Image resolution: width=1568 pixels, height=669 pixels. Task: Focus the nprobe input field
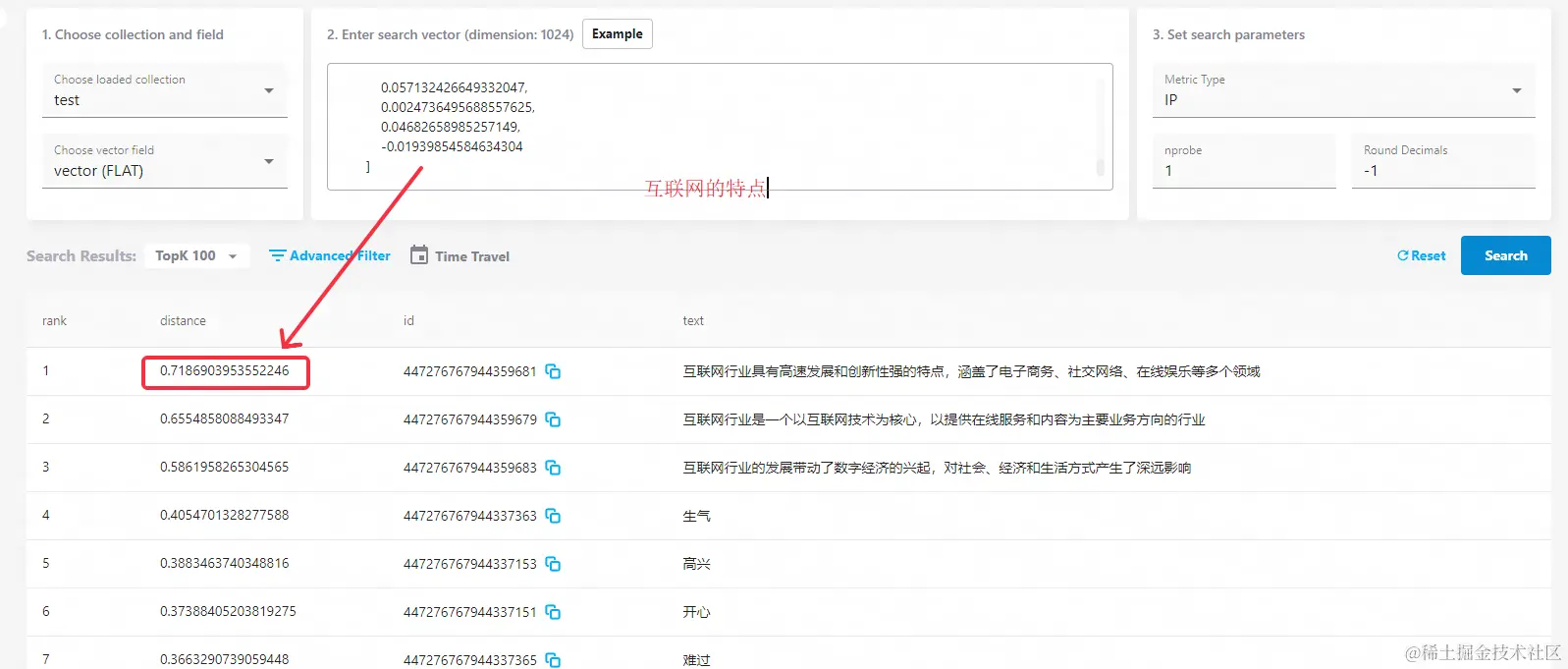pyautogui.click(x=1244, y=161)
